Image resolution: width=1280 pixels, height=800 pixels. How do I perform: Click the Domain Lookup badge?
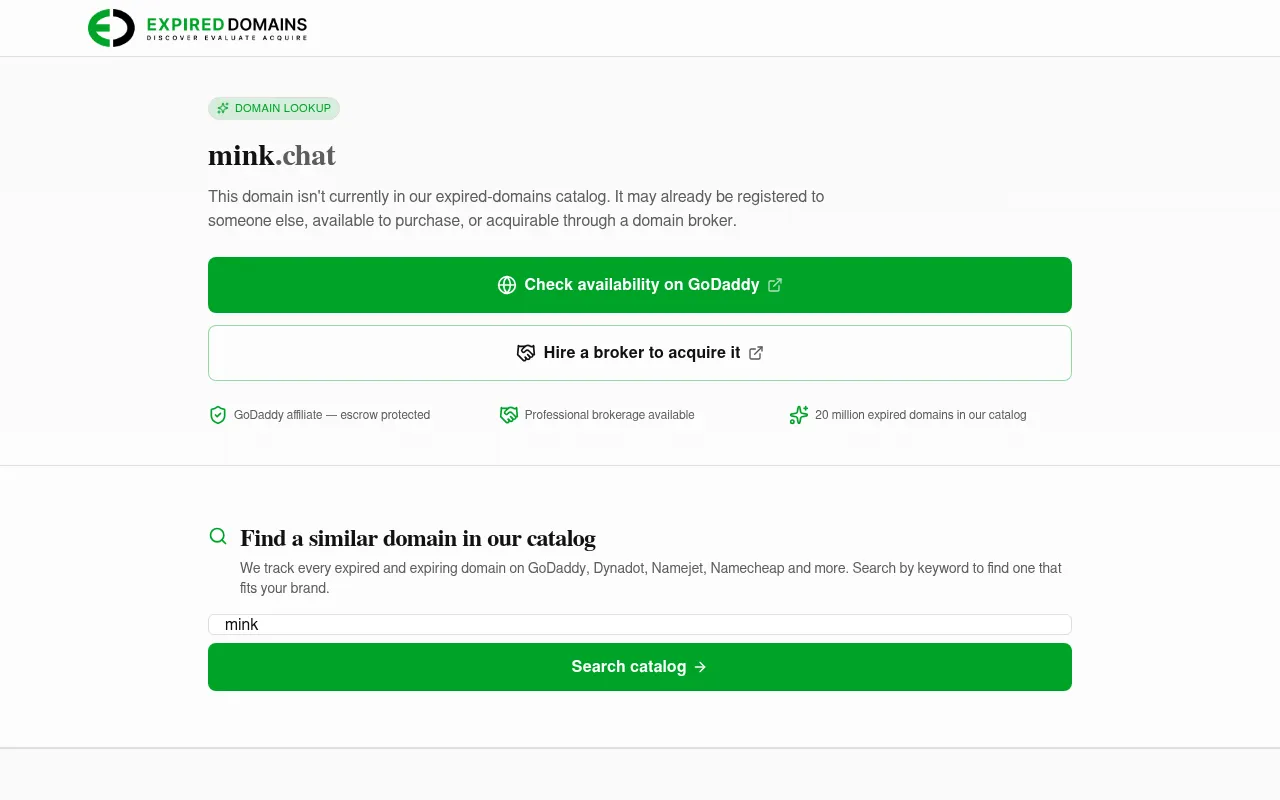(x=274, y=108)
